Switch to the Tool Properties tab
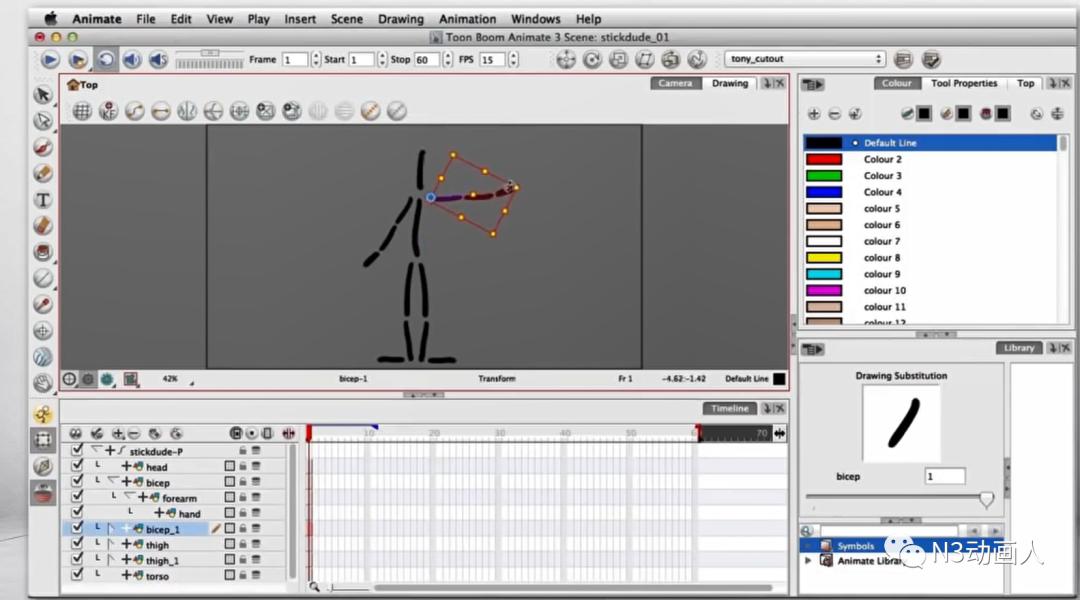The height and width of the screenshot is (600, 1080). tap(964, 83)
